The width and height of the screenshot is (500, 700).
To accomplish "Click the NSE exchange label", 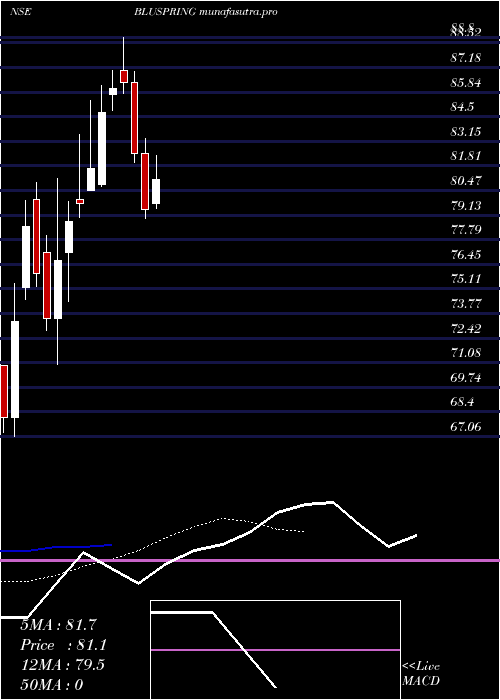I will [x=20, y=12].
